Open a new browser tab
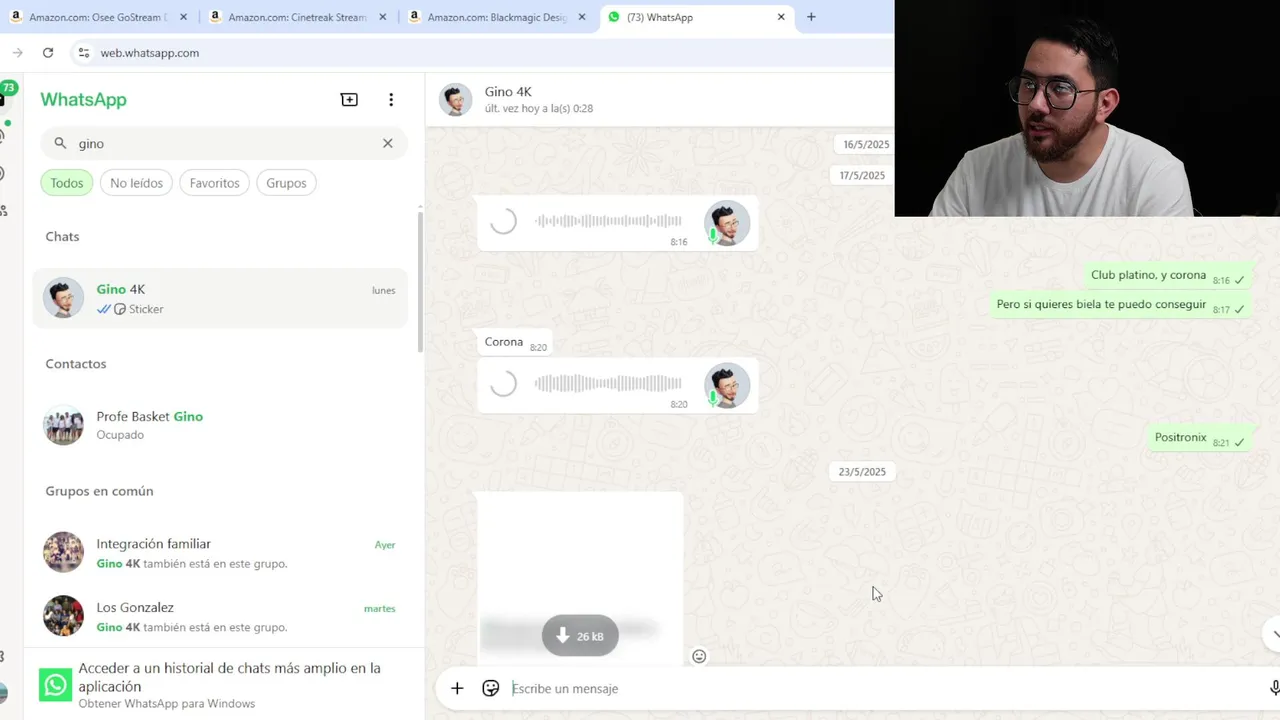1280x720 pixels. pyautogui.click(x=811, y=17)
